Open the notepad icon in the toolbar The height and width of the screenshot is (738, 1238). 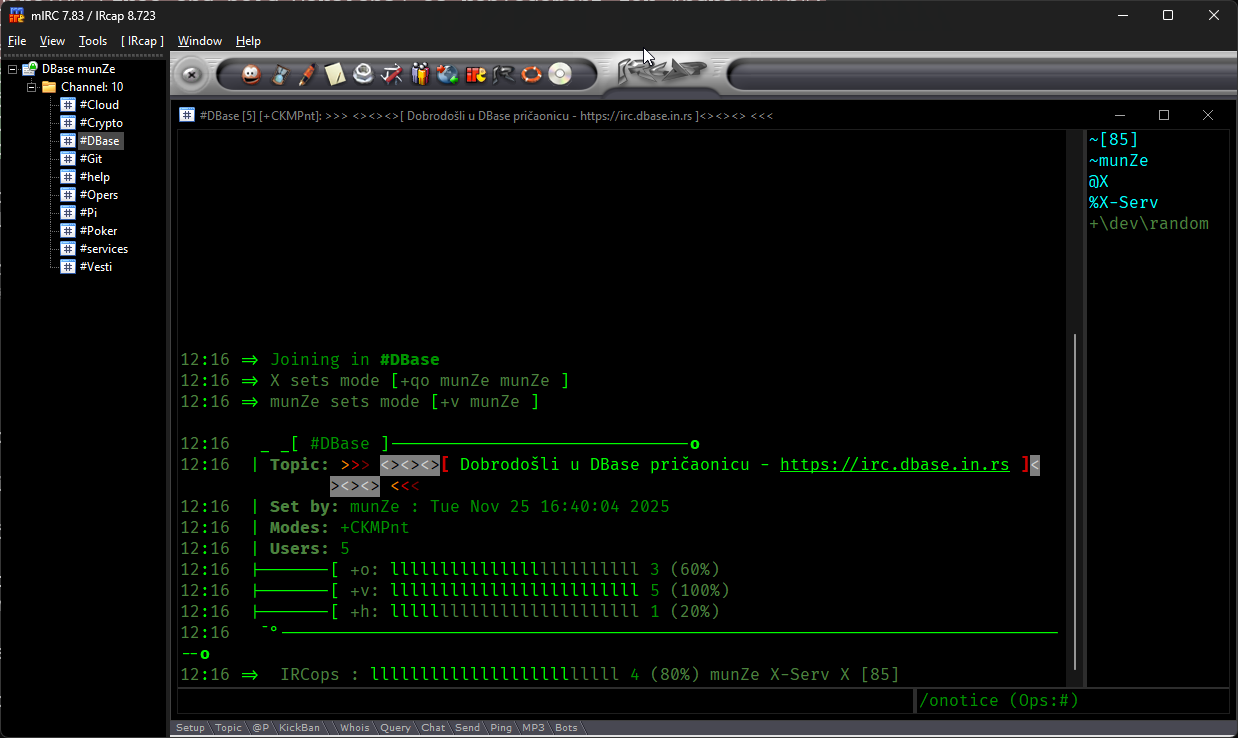tap(334, 73)
